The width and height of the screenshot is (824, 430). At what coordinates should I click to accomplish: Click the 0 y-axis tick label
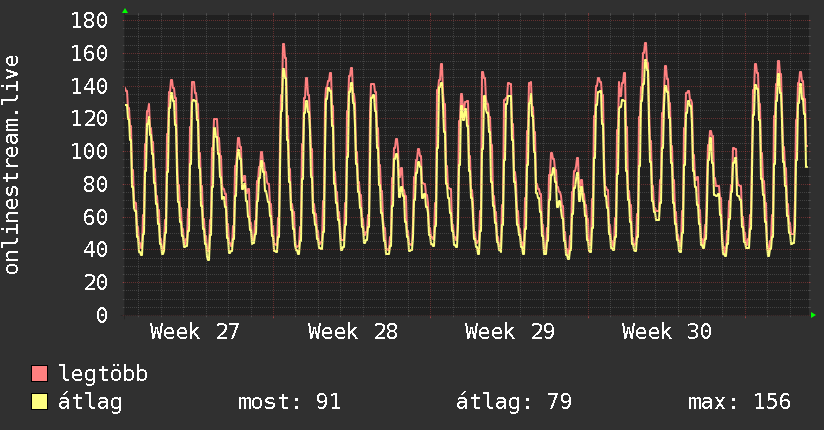pos(102,315)
